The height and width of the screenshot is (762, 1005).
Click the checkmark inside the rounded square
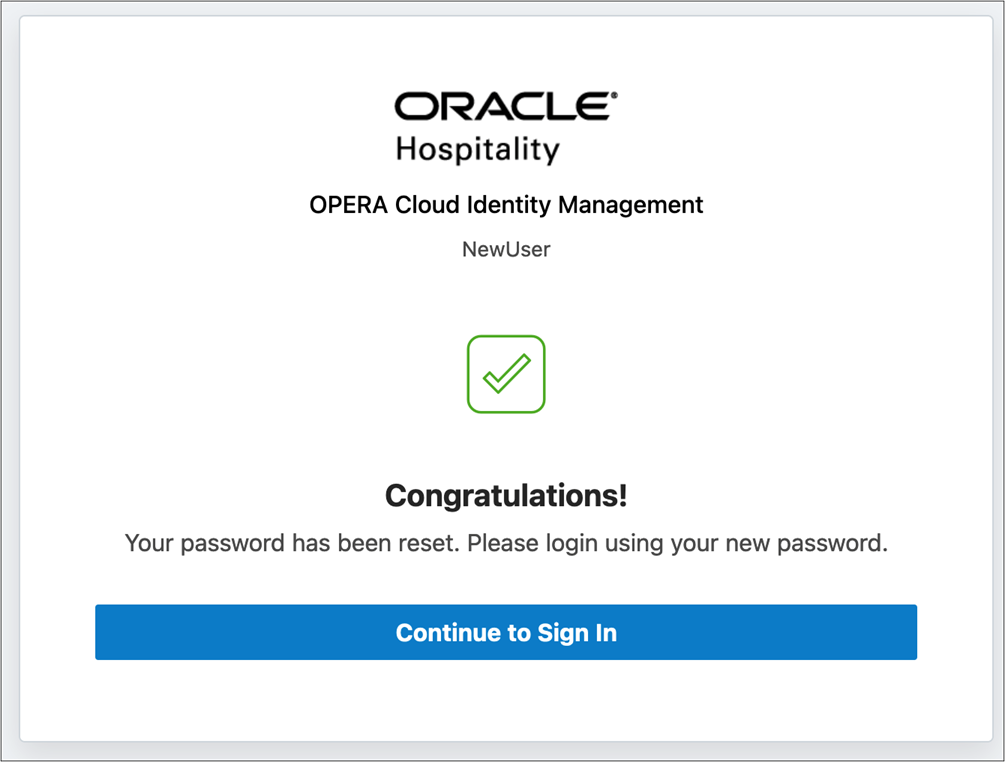click(505, 374)
